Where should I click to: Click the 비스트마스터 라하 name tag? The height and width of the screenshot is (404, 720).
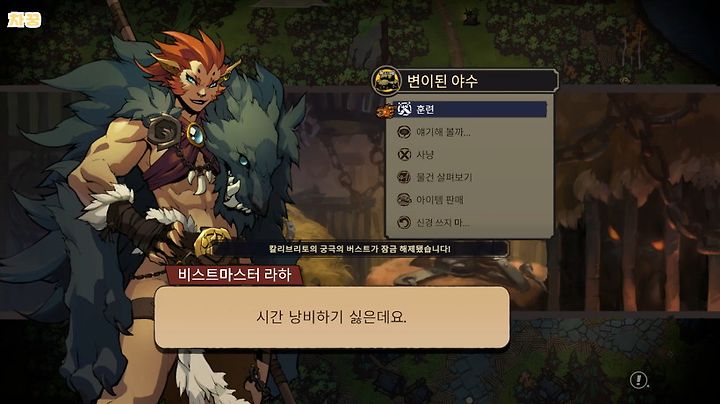coord(235,275)
